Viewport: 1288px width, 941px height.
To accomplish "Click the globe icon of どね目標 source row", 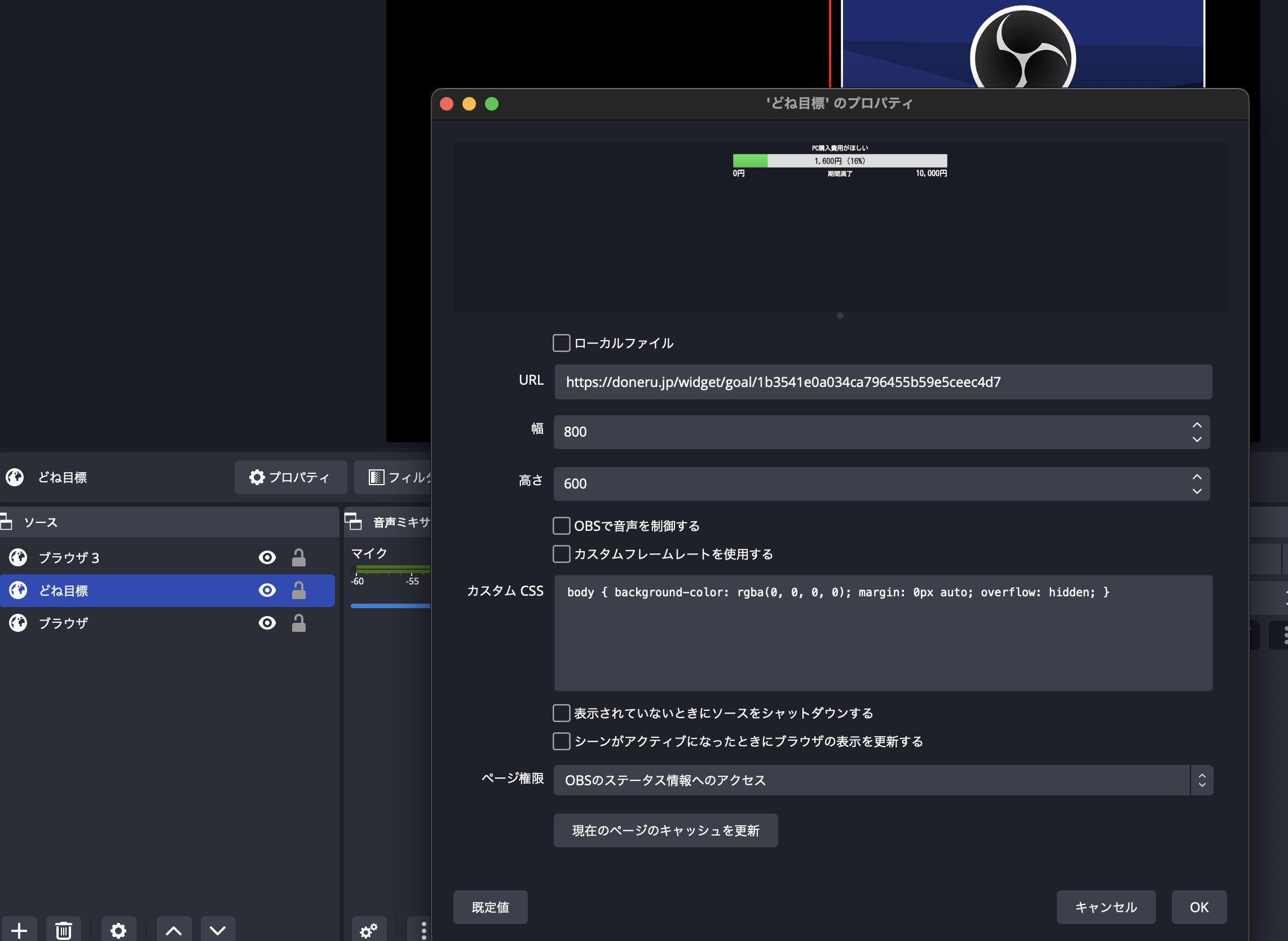I will 18,590.
